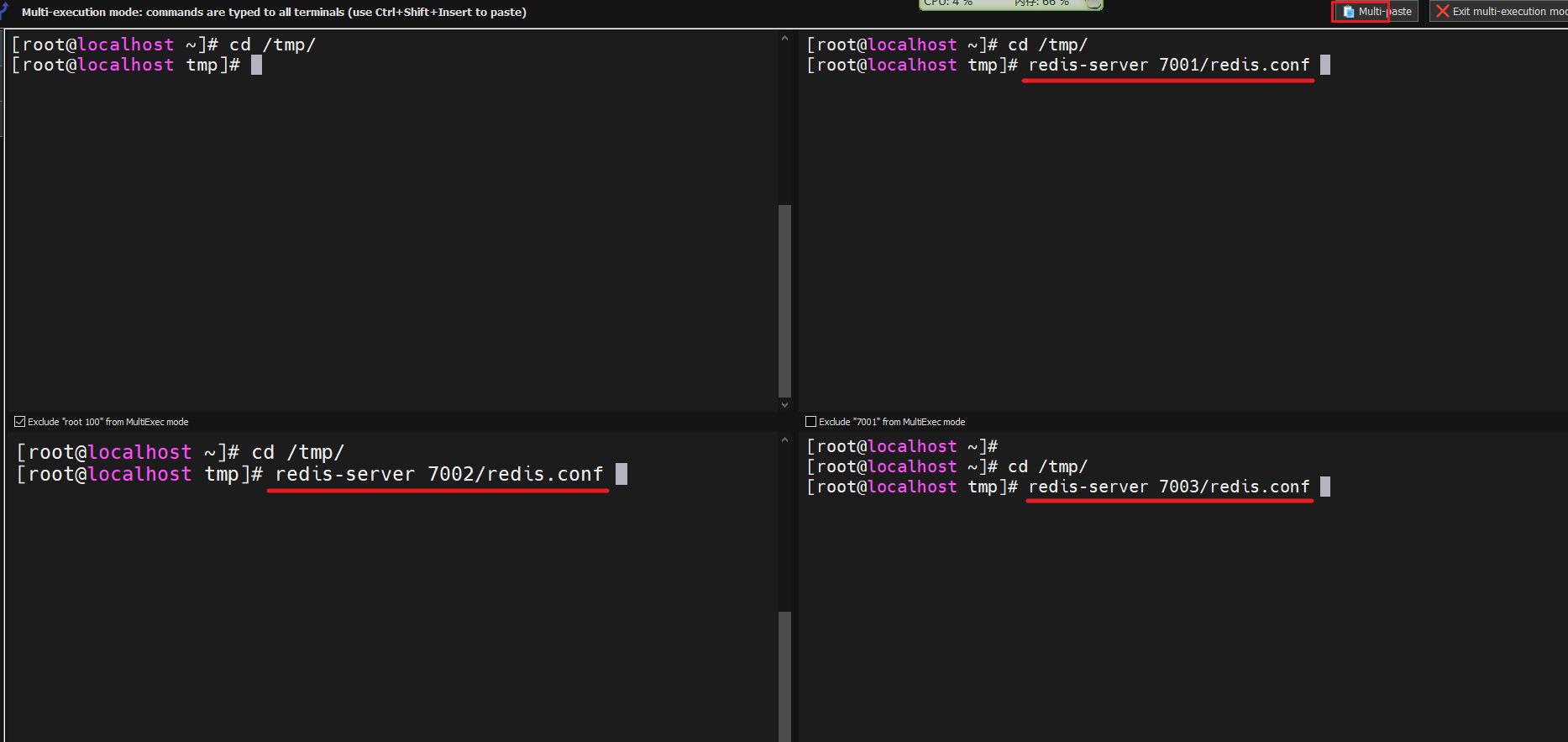Uncheck Exclude "root 100" from MultiExec mode
1568x742 pixels.
pos(19,422)
